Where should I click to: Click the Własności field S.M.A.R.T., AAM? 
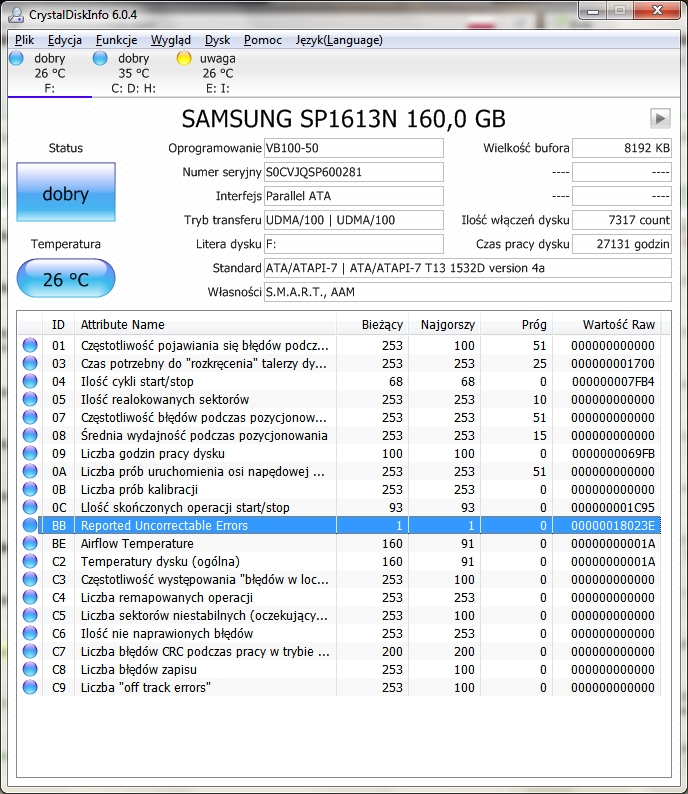click(468, 292)
